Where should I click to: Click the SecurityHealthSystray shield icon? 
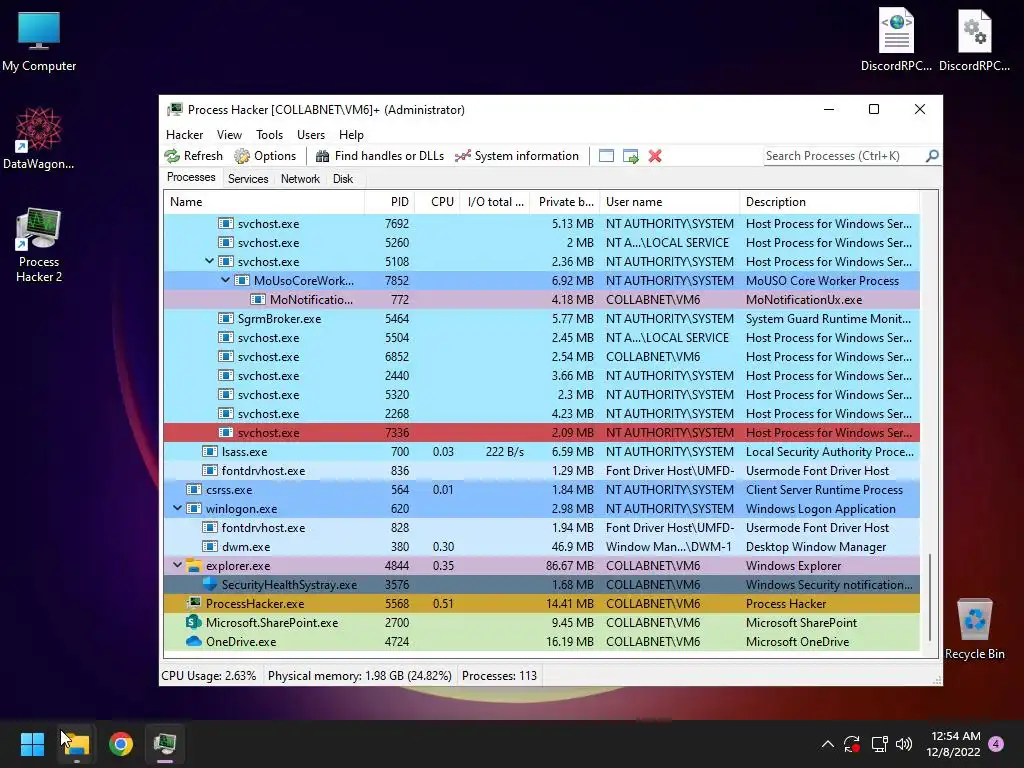tap(210, 584)
